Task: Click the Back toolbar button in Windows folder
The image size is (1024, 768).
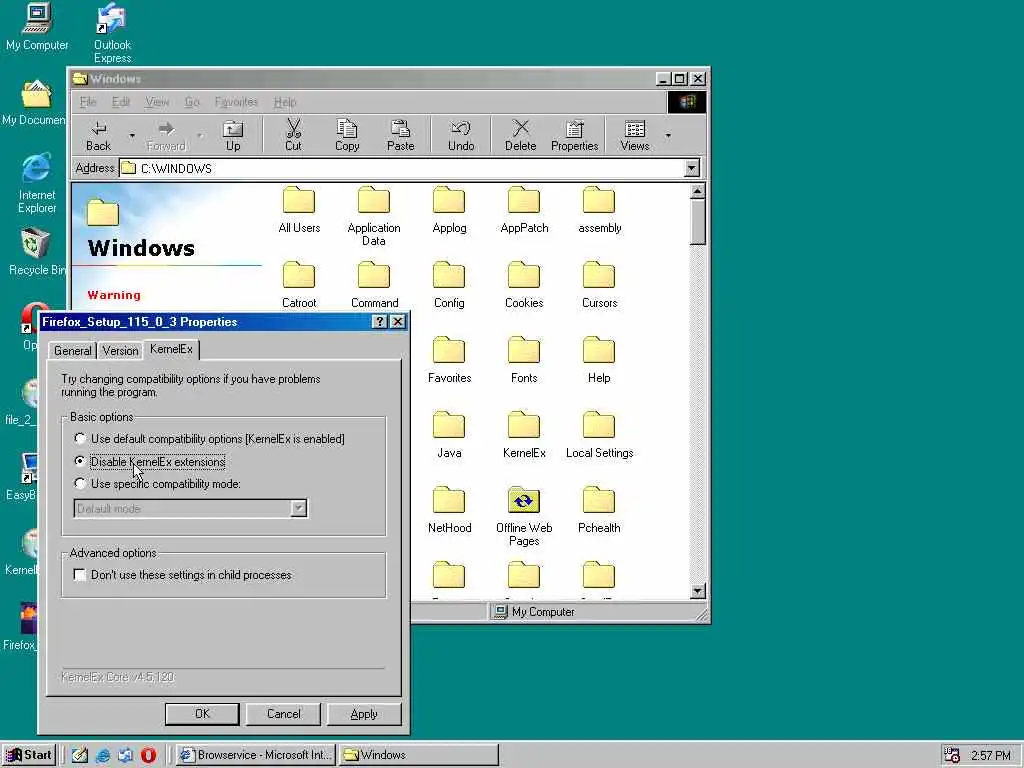Action: point(99,136)
